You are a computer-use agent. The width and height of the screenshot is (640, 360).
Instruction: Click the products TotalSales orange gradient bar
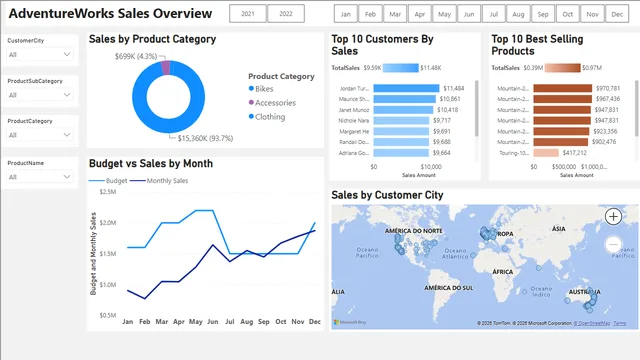[562, 68]
